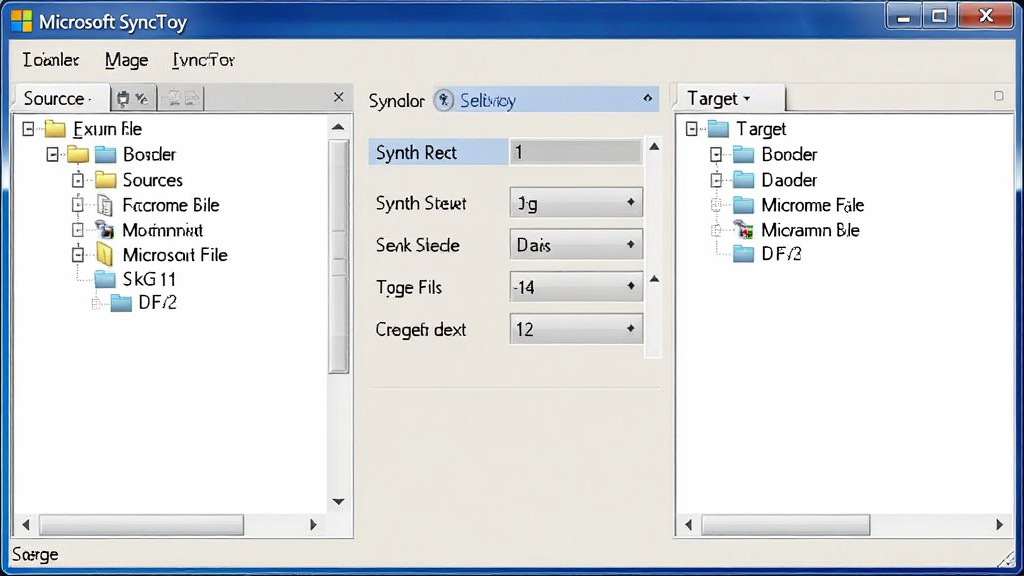
Task: Click the Synth Rect value field
Action: pos(575,152)
